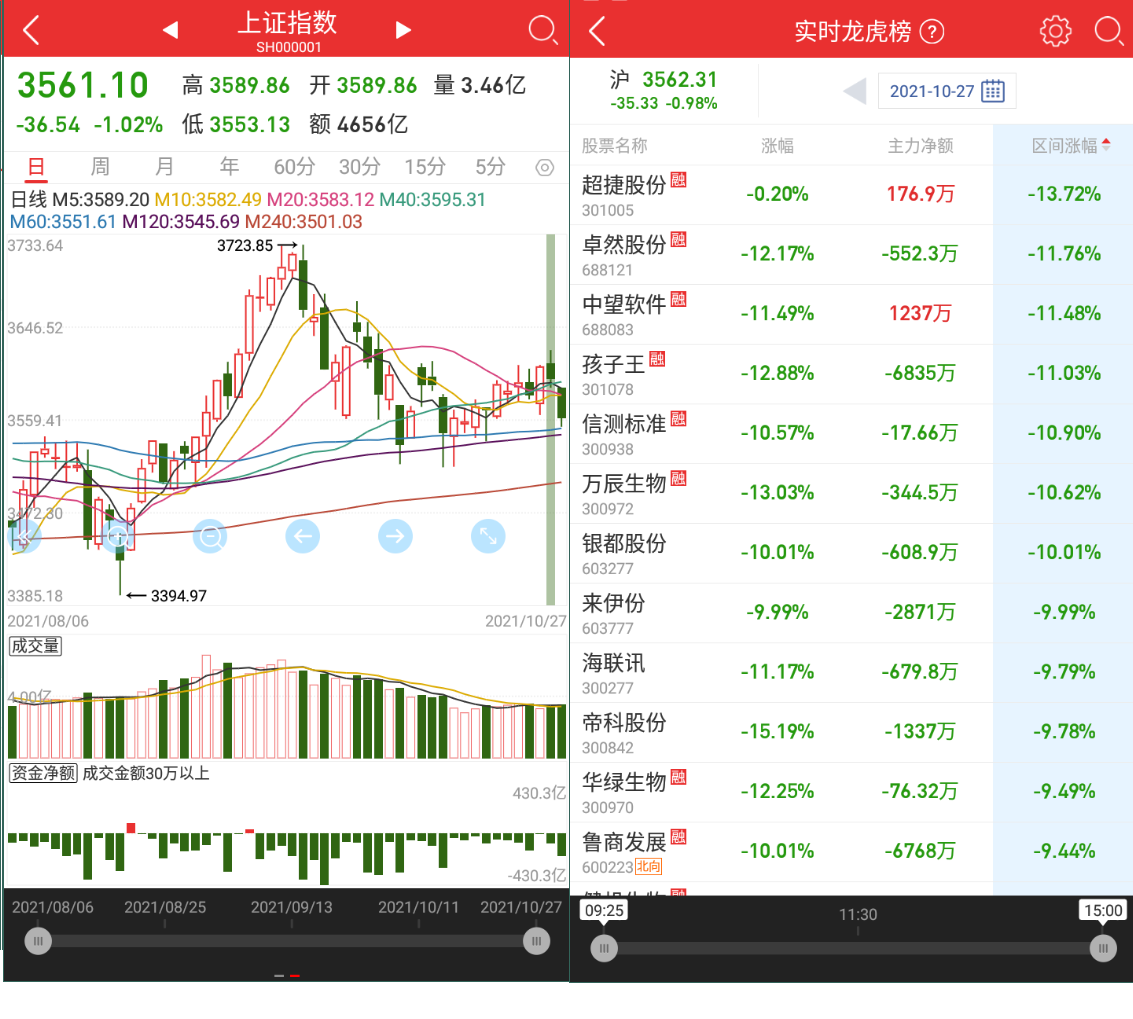Switch to the next index with the right triangle
This screenshot has width=1133, height=1019.
click(x=403, y=30)
